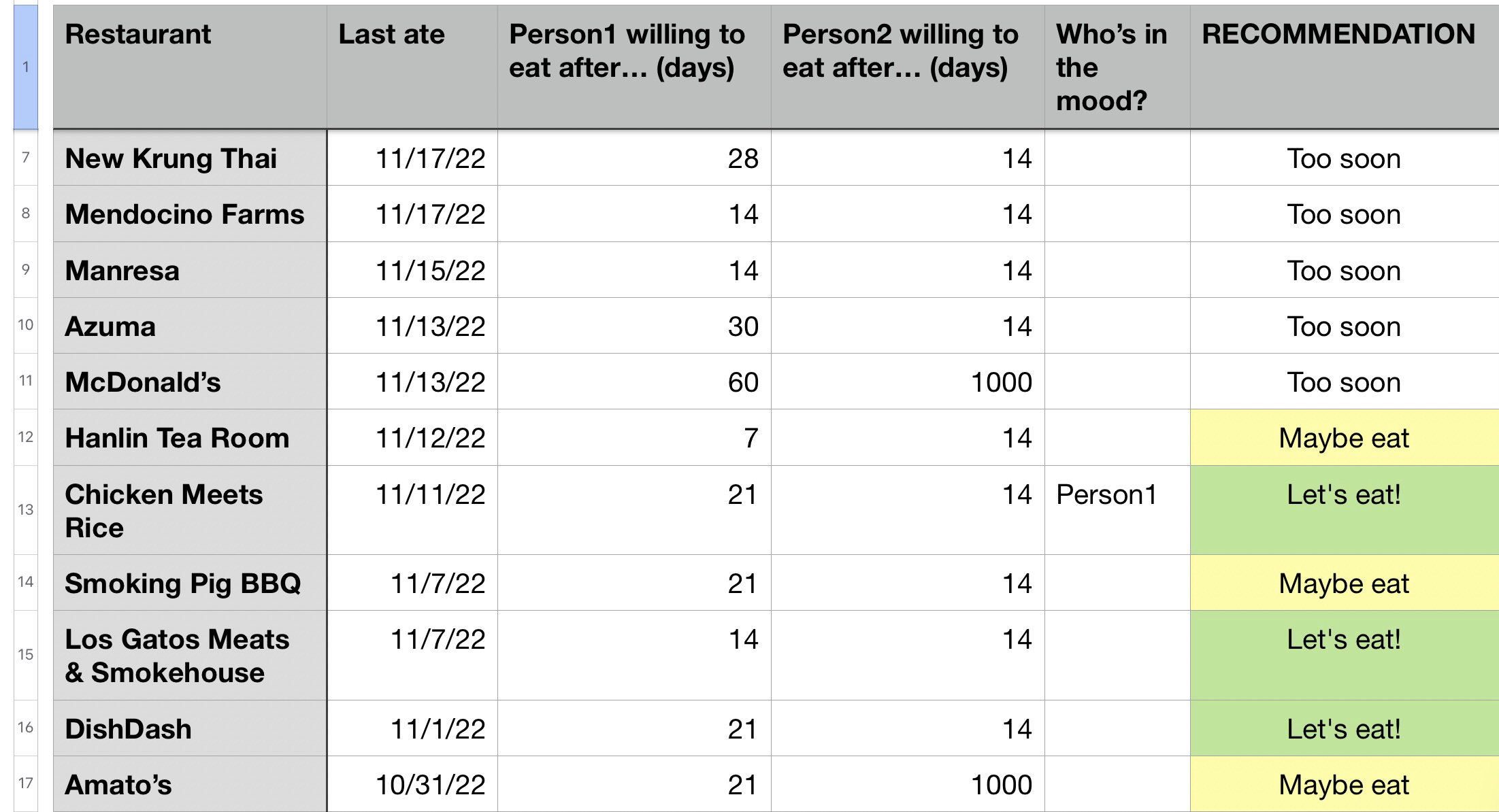Click Chicken Meets Rice Let's eat! cell
This screenshot has width=1499, height=812.
pyautogui.click(x=1344, y=510)
